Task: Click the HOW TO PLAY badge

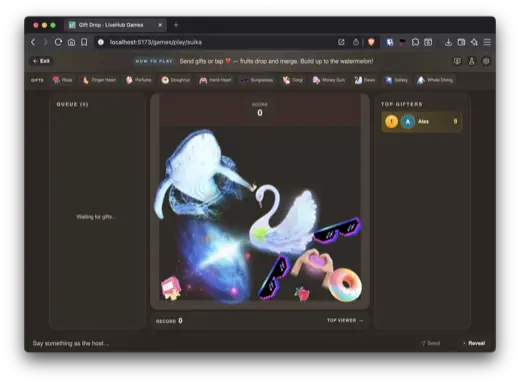Action: pos(154,61)
